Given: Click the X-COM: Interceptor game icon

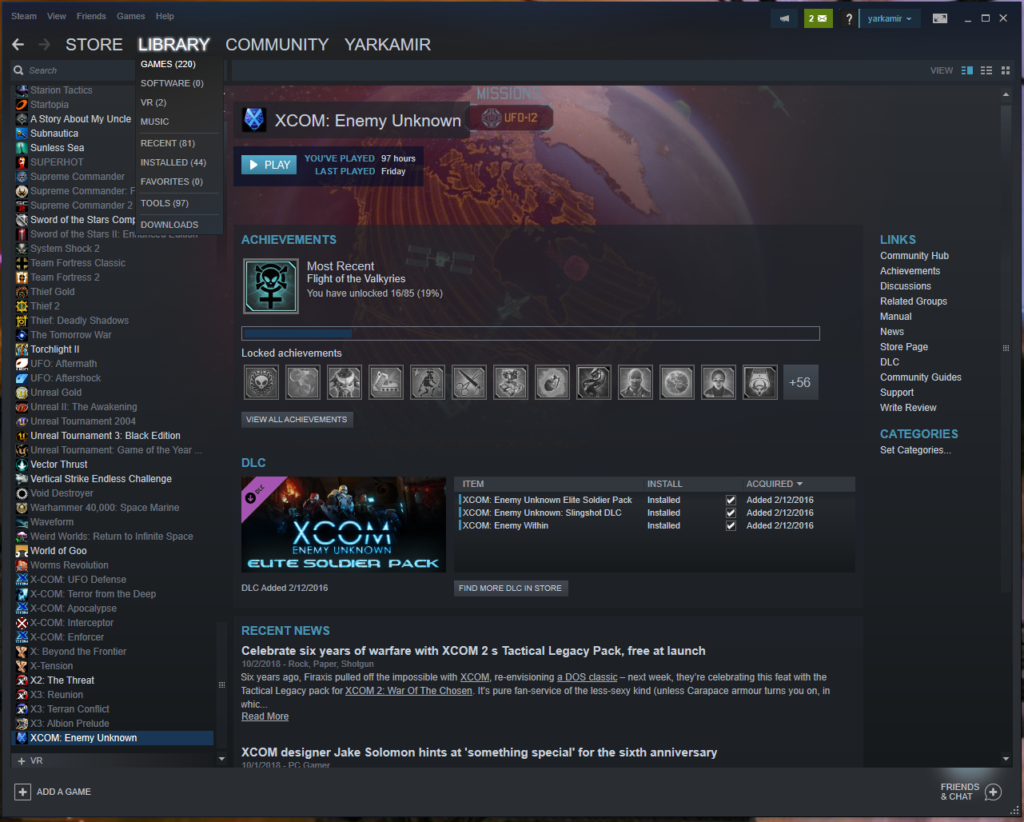Looking at the screenshot, I should point(22,622).
